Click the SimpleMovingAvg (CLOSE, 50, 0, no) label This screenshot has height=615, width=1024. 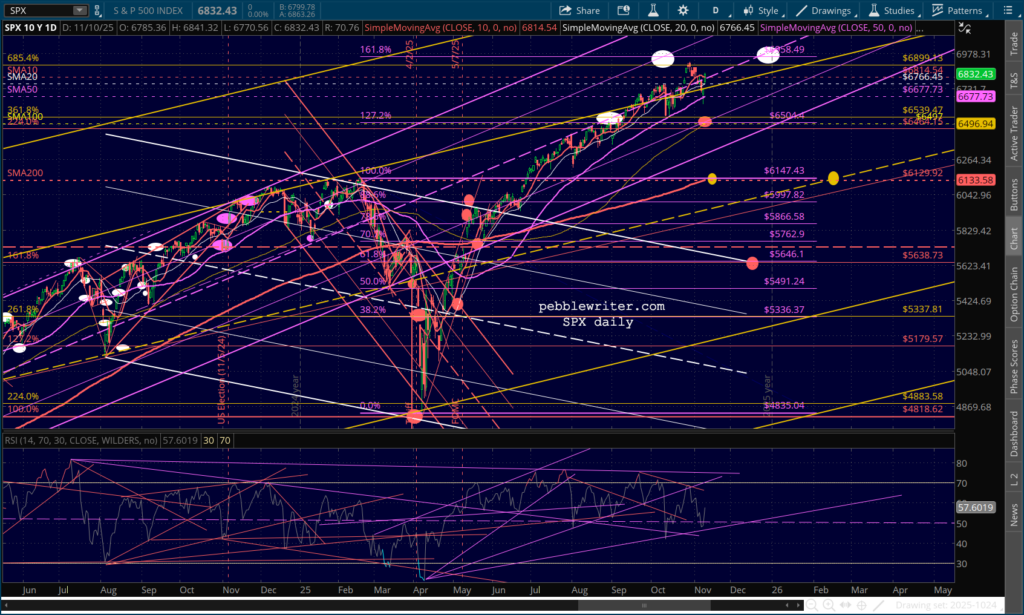point(836,28)
